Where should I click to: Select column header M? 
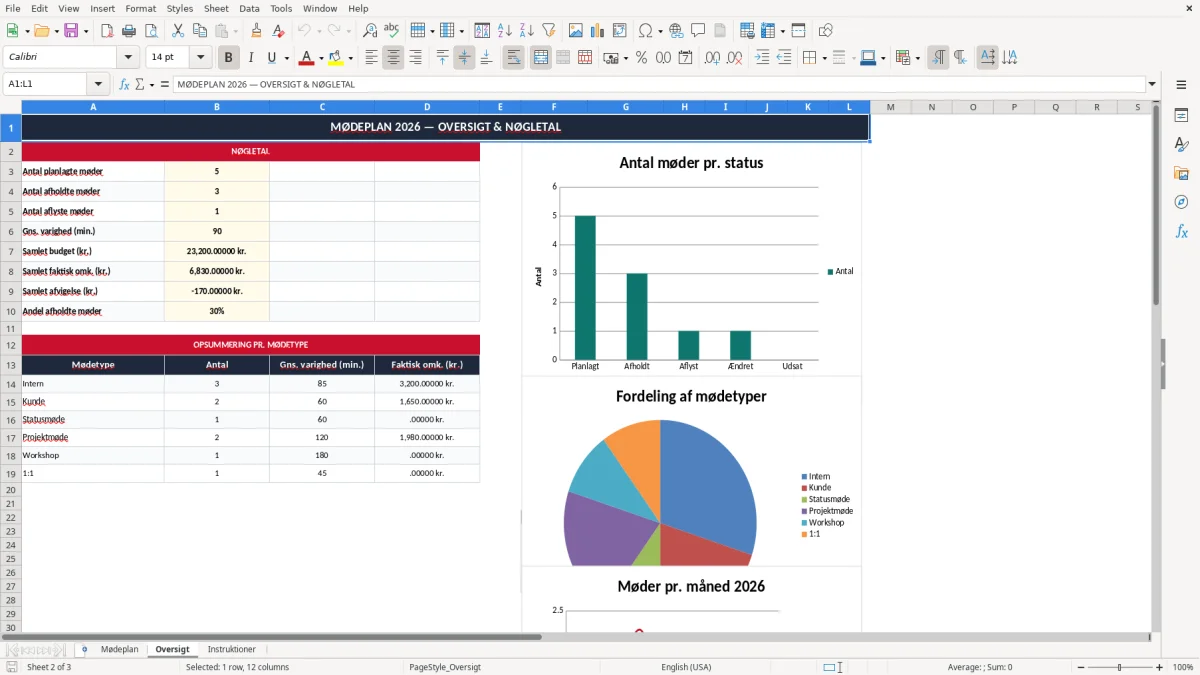(x=890, y=107)
